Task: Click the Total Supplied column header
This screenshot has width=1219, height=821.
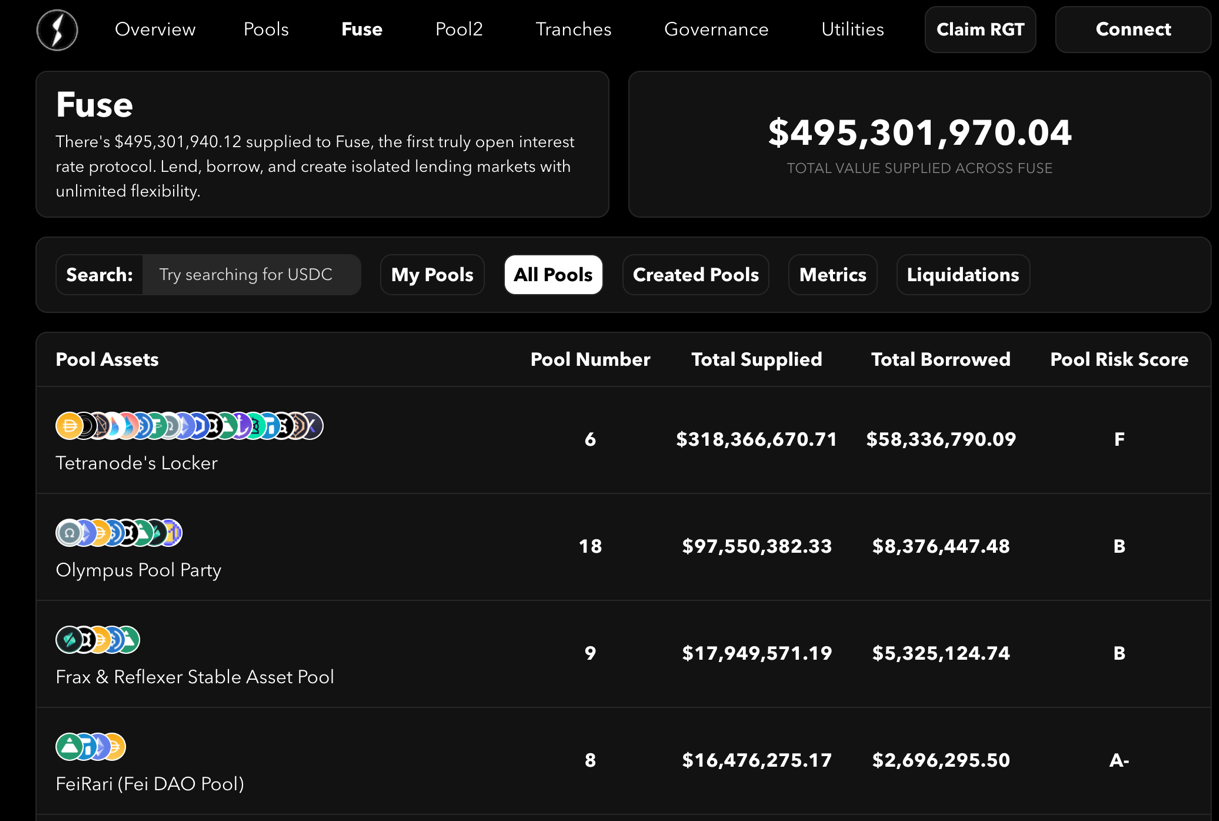Action: (x=757, y=360)
